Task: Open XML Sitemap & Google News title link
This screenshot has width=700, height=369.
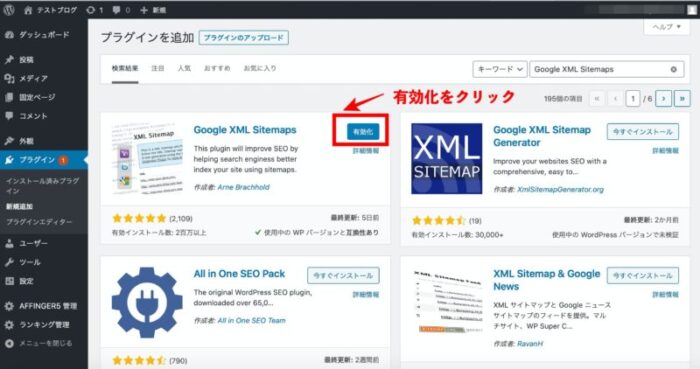Action: pos(546,280)
